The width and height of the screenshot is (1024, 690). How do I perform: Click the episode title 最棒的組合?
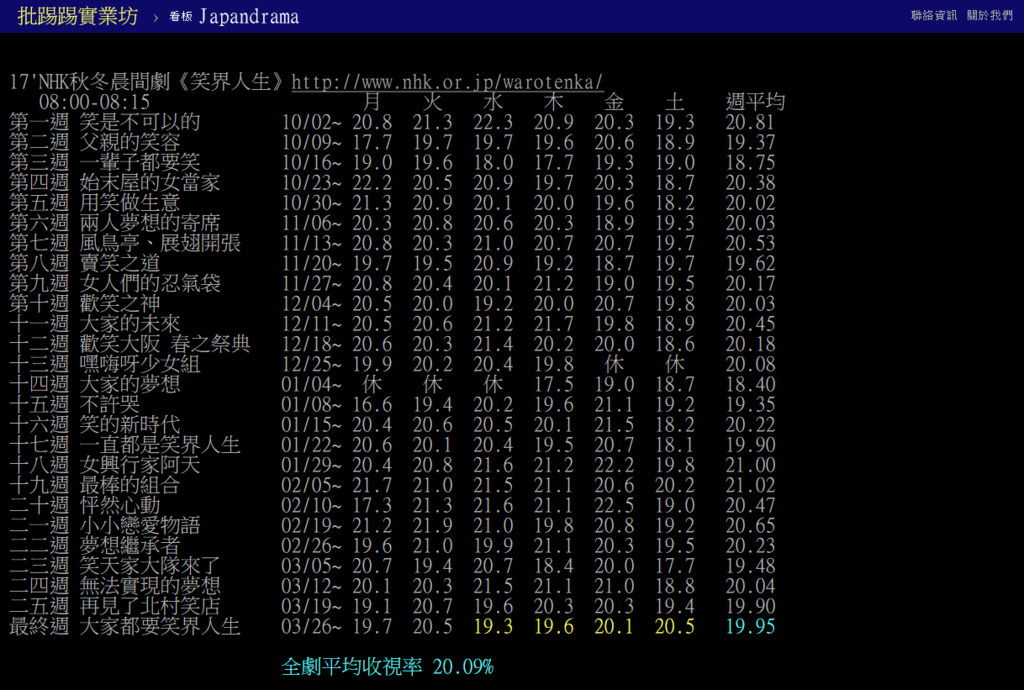(x=130, y=486)
